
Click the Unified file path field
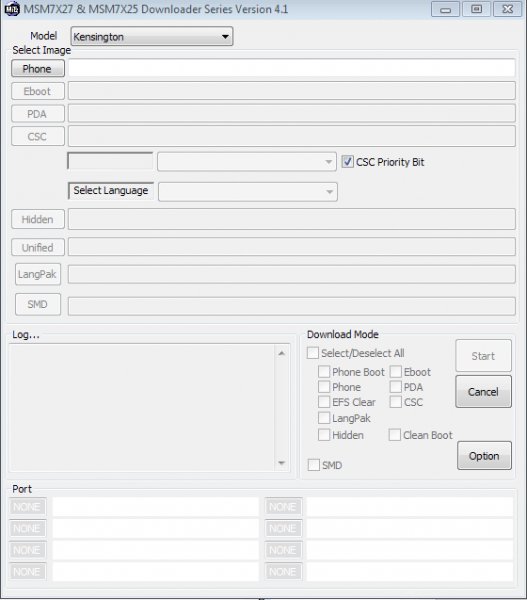(x=291, y=247)
